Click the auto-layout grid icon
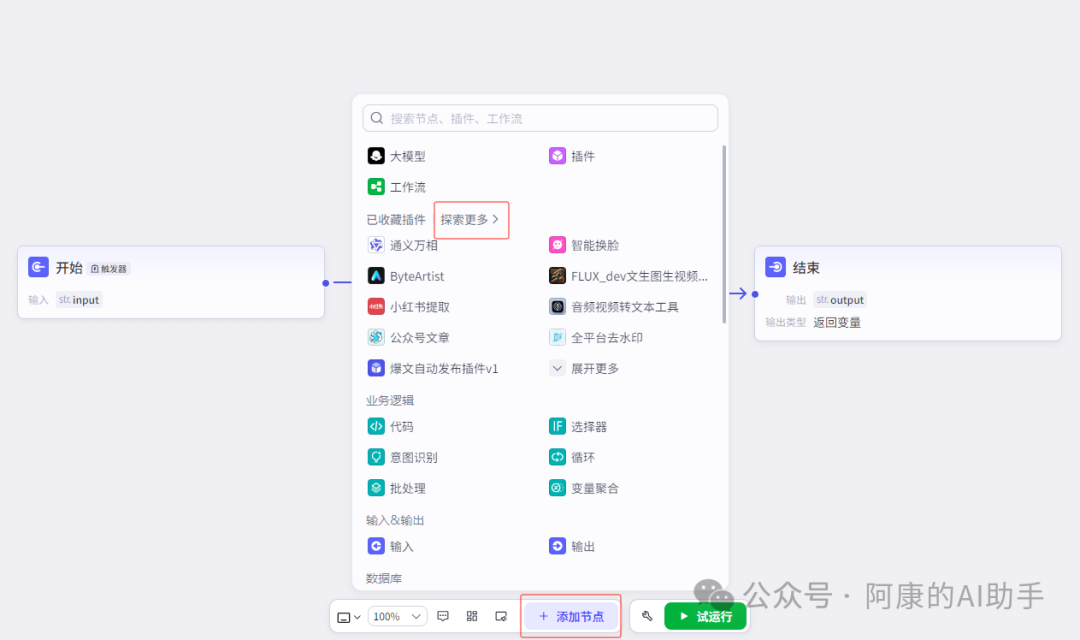 pyautogui.click(x=472, y=616)
